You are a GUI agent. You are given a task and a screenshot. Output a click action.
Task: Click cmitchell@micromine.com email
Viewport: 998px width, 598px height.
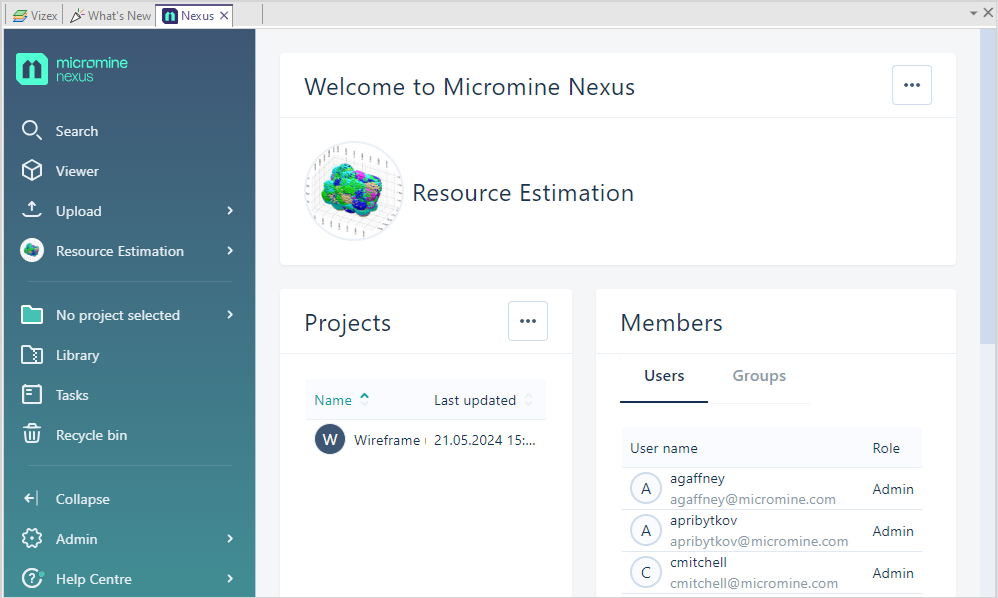click(754, 583)
